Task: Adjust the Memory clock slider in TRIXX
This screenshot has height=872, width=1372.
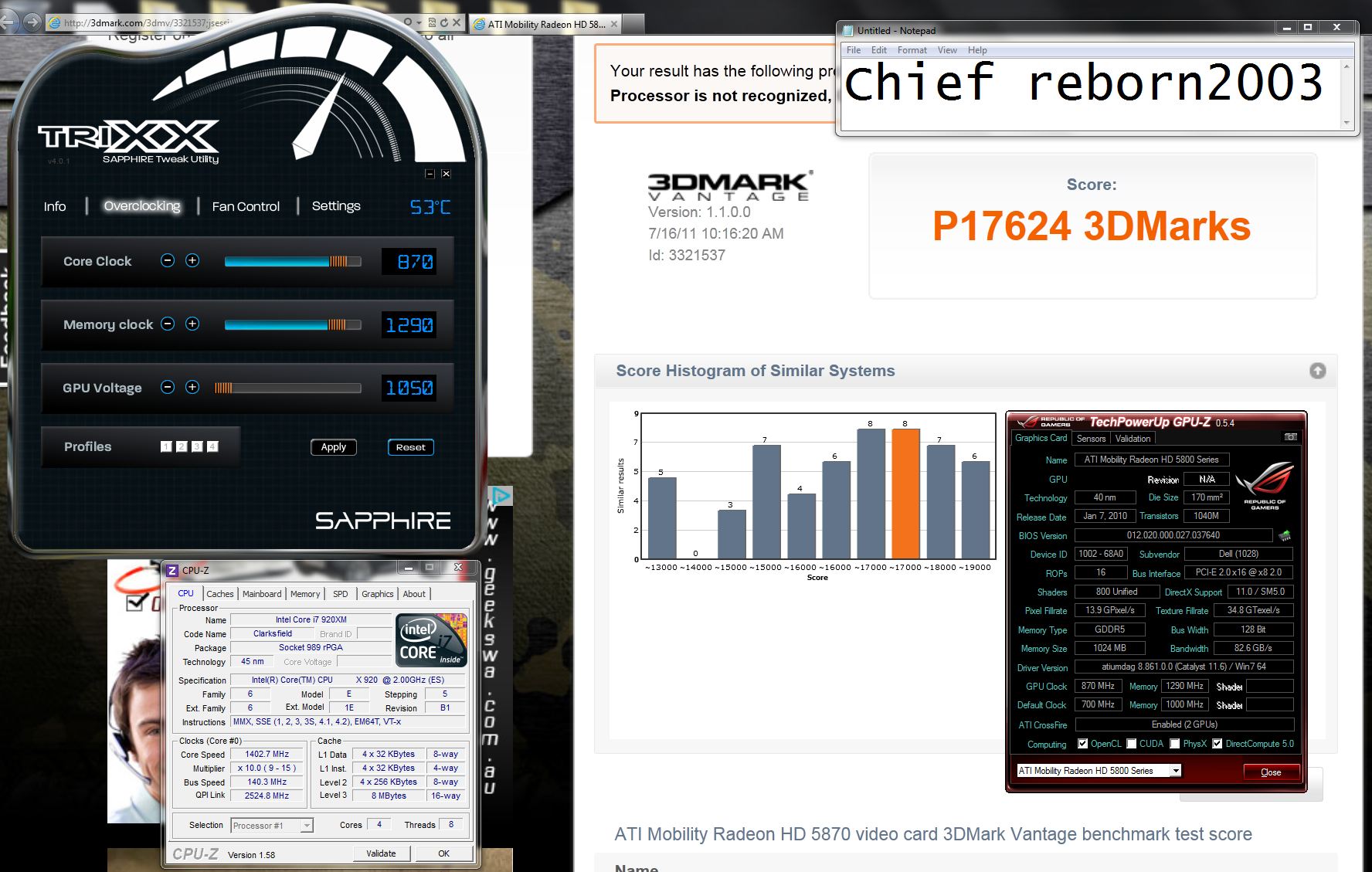Action: click(293, 324)
